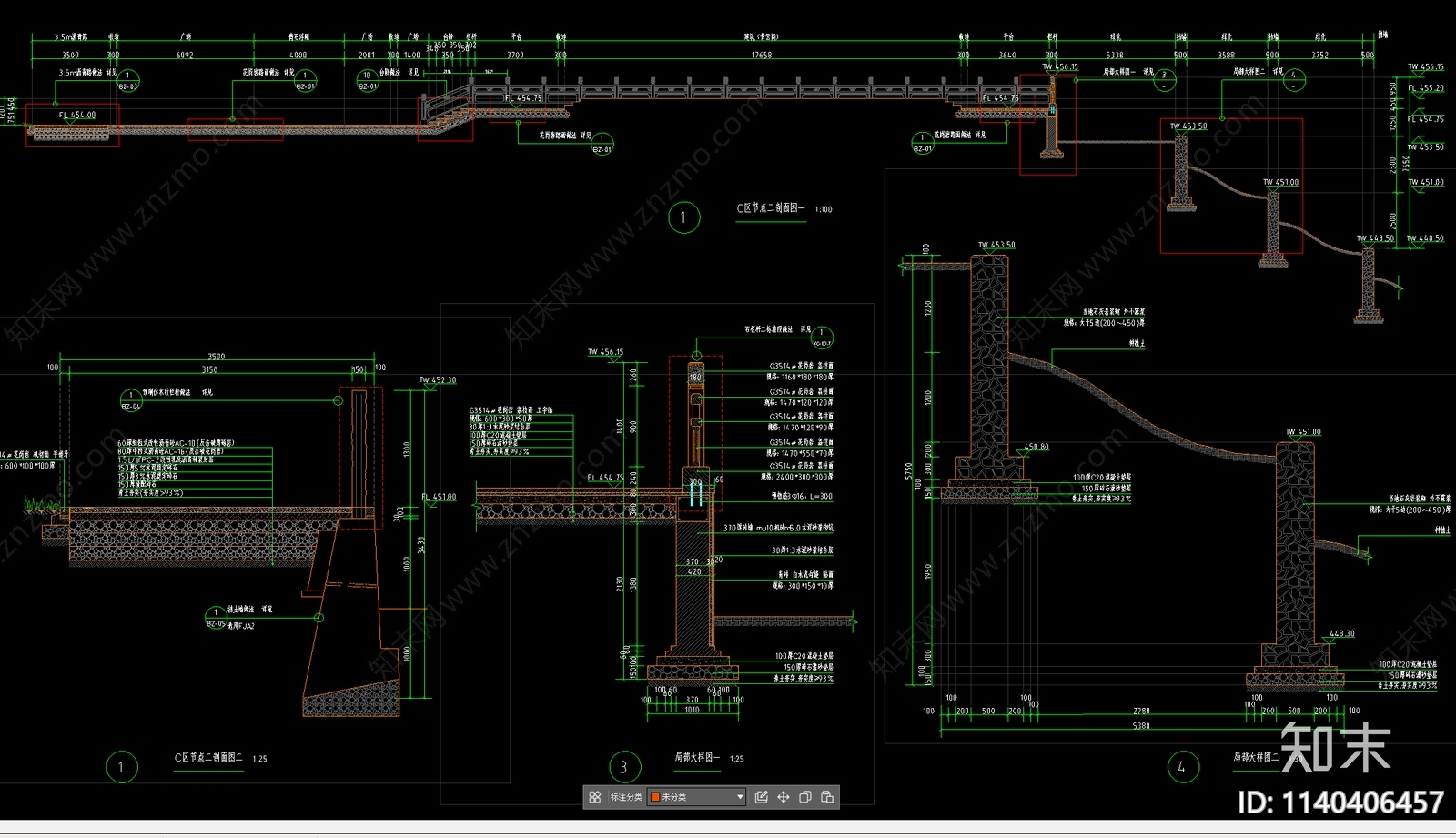Image resolution: width=1456 pixels, height=838 pixels.
Task: Click the paste clipboard icon on the annotation toolbar
Action: [827, 797]
